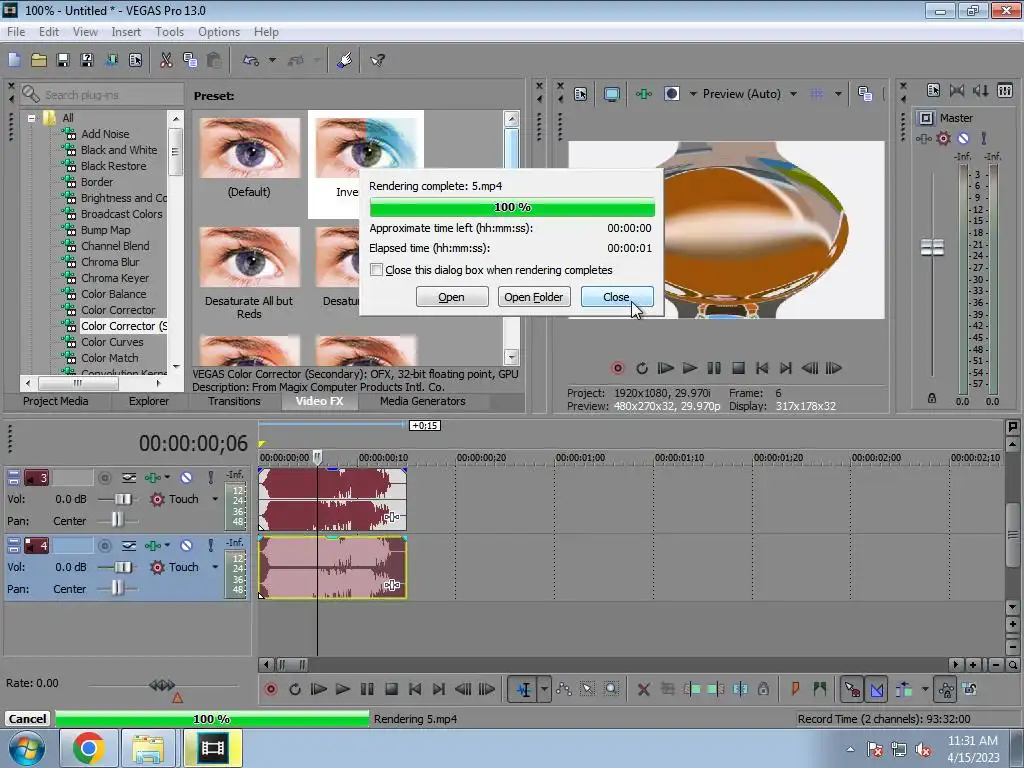
Task: Click the Undo arrow icon
Action: pyautogui.click(x=251, y=60)
